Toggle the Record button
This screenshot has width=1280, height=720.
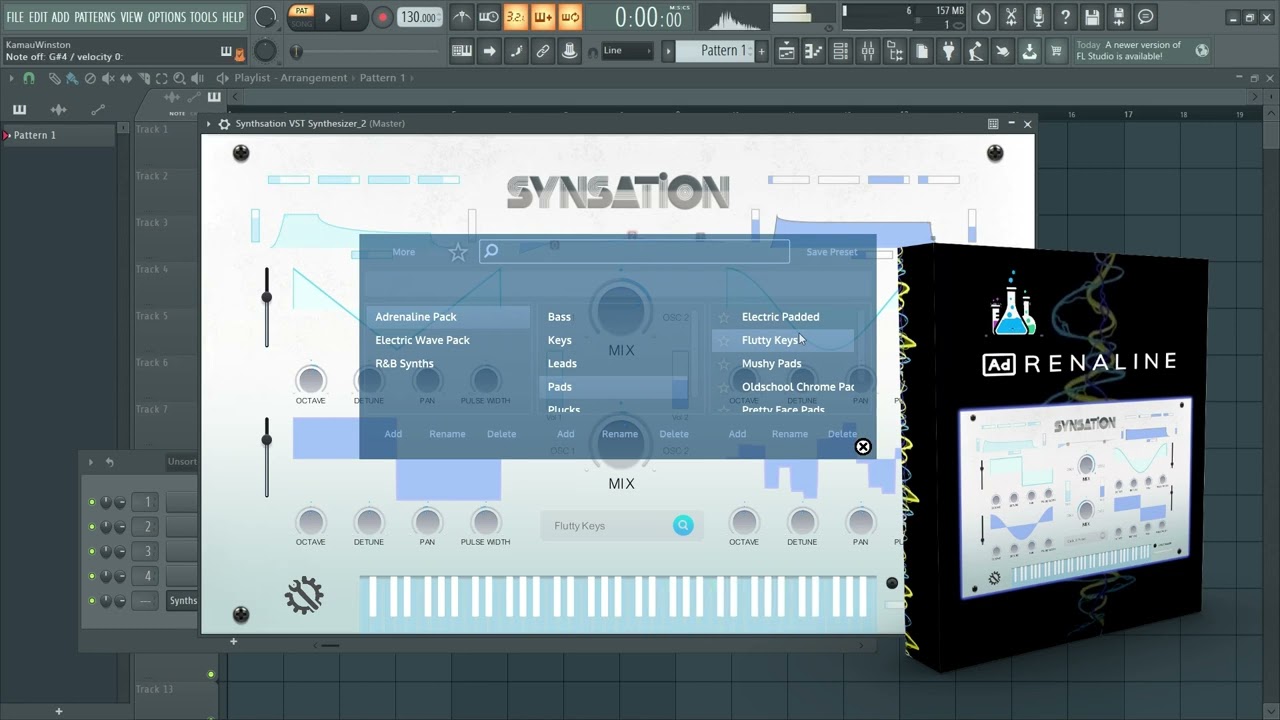point(382,17)
